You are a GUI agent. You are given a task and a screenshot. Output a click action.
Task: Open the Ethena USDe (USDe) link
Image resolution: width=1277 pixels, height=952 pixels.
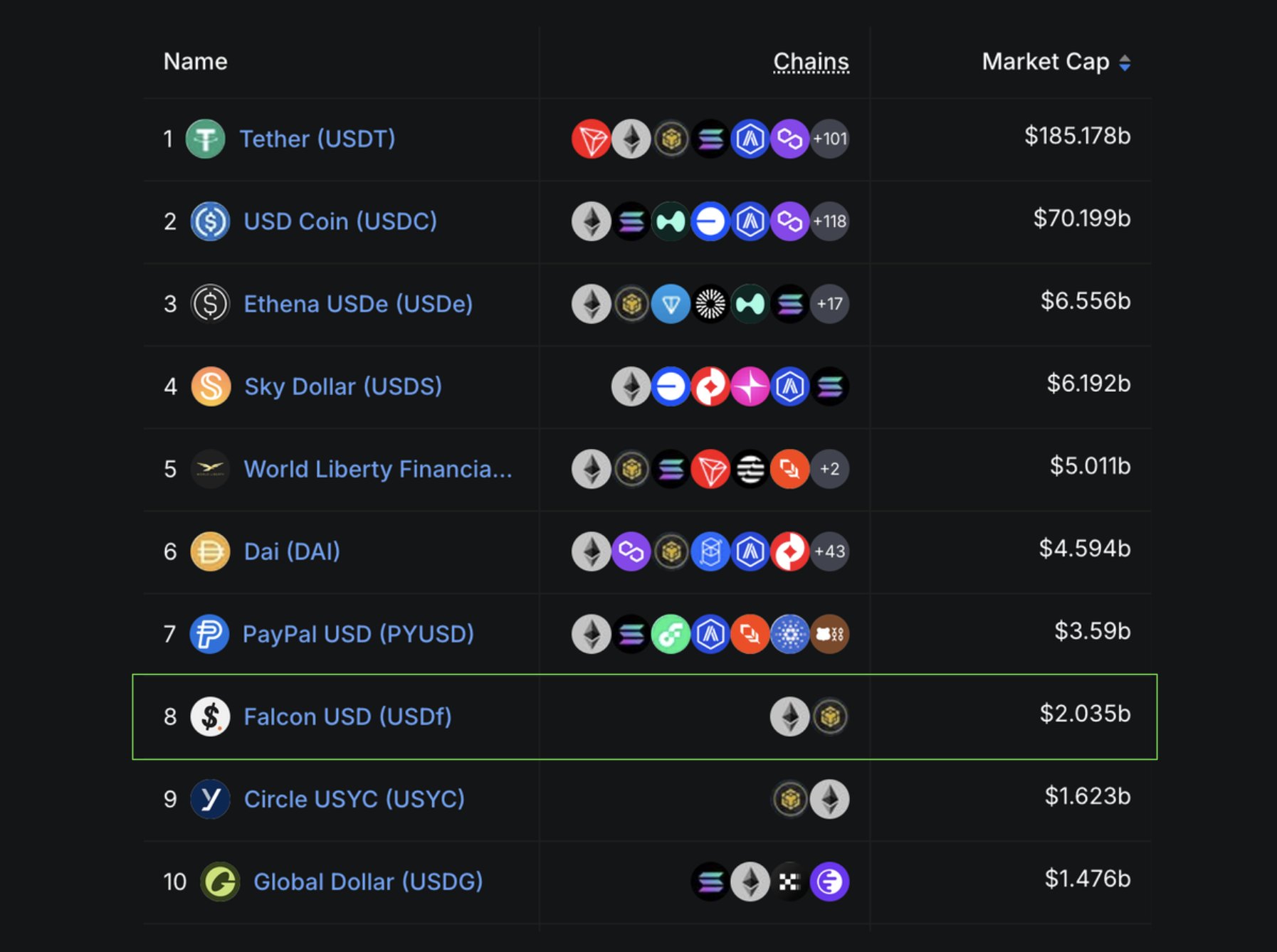point(358,304)
